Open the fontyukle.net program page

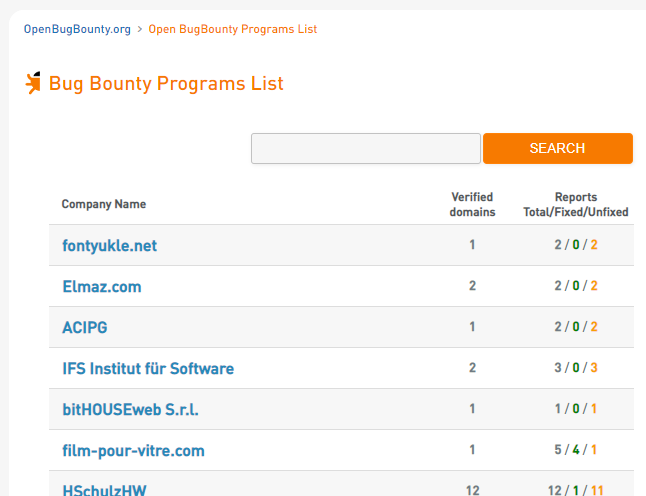pos(110,246)
